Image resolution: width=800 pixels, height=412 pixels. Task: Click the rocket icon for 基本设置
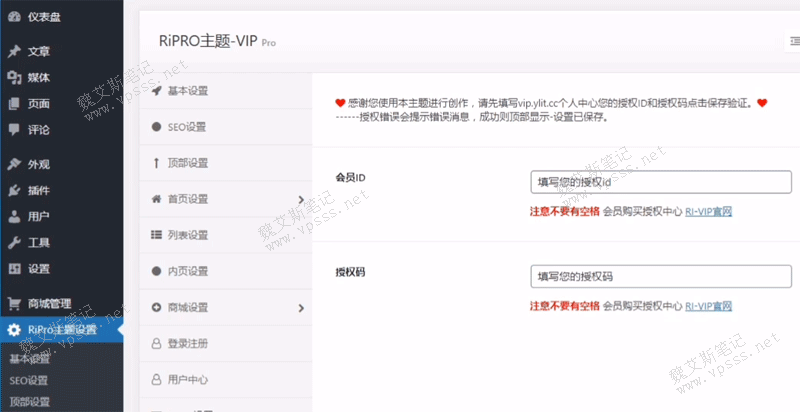[157, 91]
